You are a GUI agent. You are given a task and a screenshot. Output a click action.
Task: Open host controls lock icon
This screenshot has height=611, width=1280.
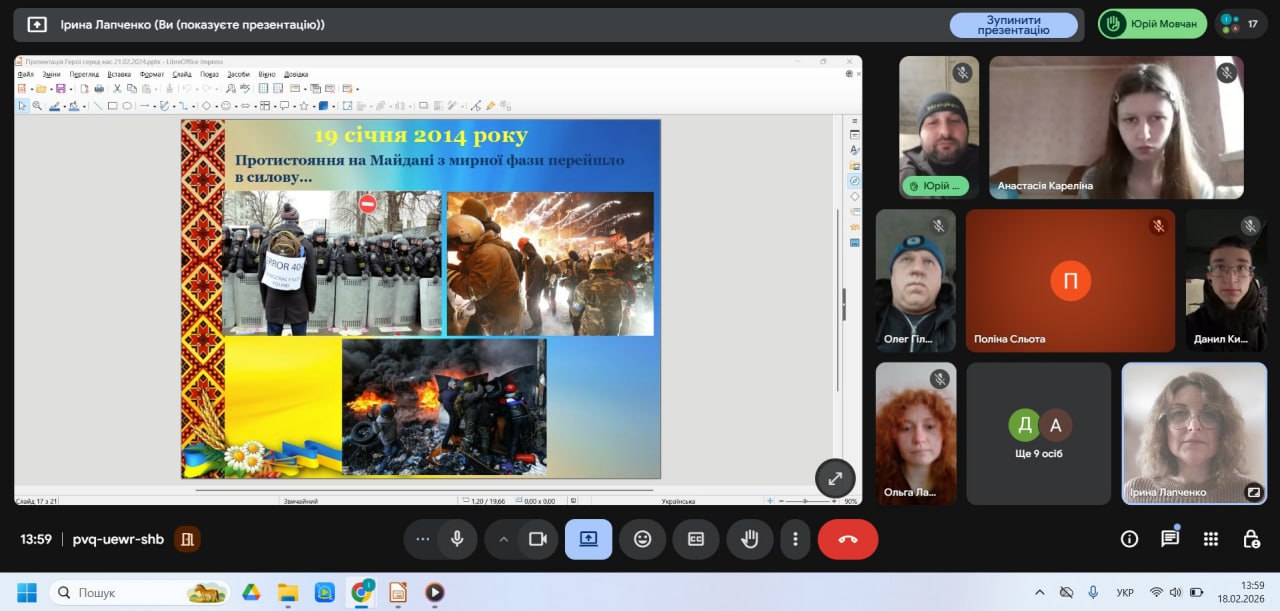click(1251, 539)
